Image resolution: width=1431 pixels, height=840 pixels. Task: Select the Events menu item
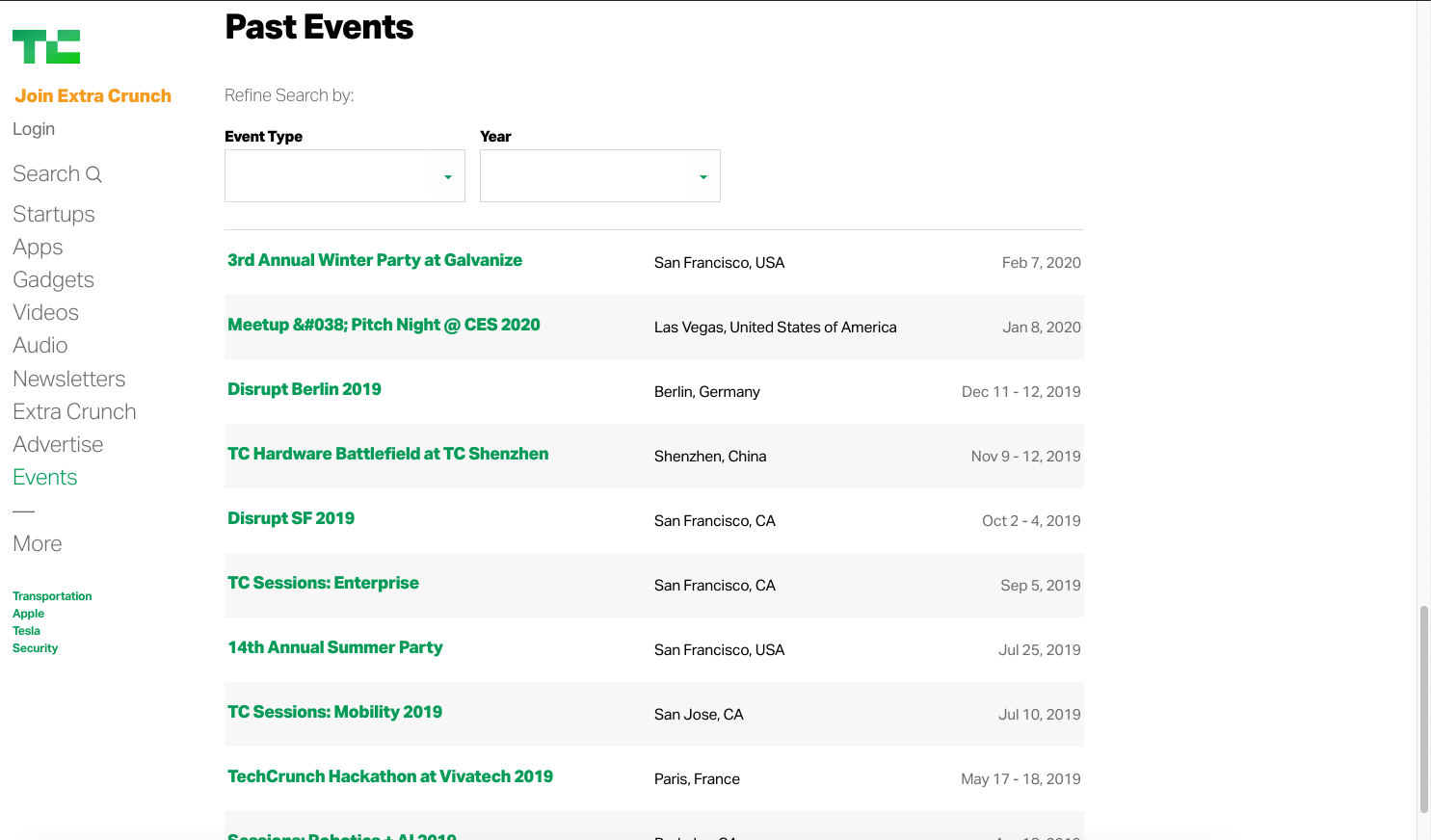pos(45,478)
